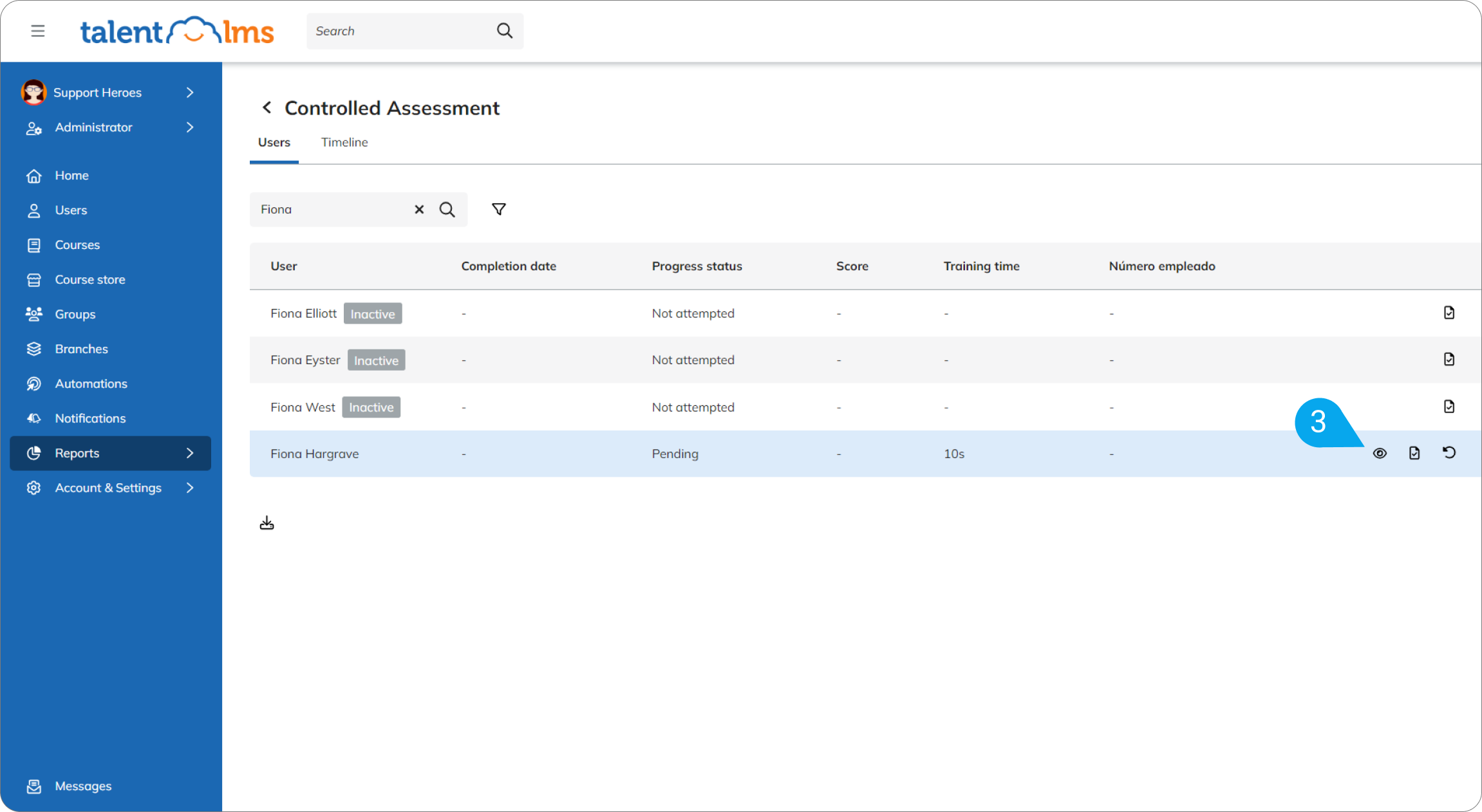Open Fiona Hargrave's user row
This screenshot has width=1482, height=812.
point(865,454)
